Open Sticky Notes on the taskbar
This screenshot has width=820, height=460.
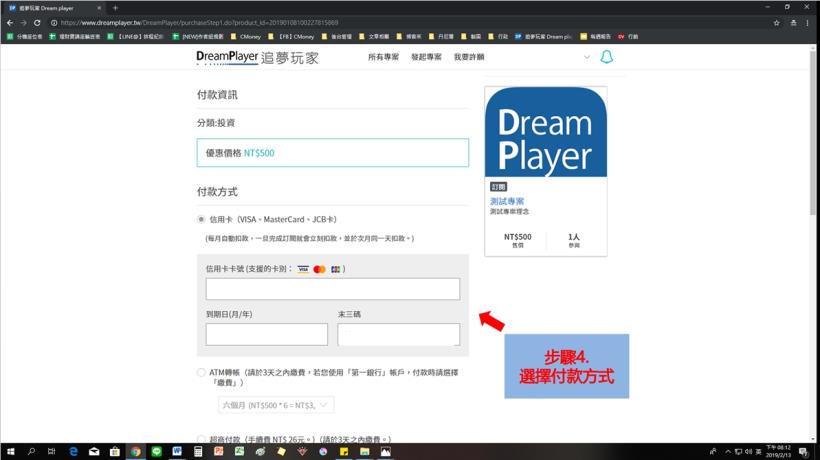(x=344, y=452)
